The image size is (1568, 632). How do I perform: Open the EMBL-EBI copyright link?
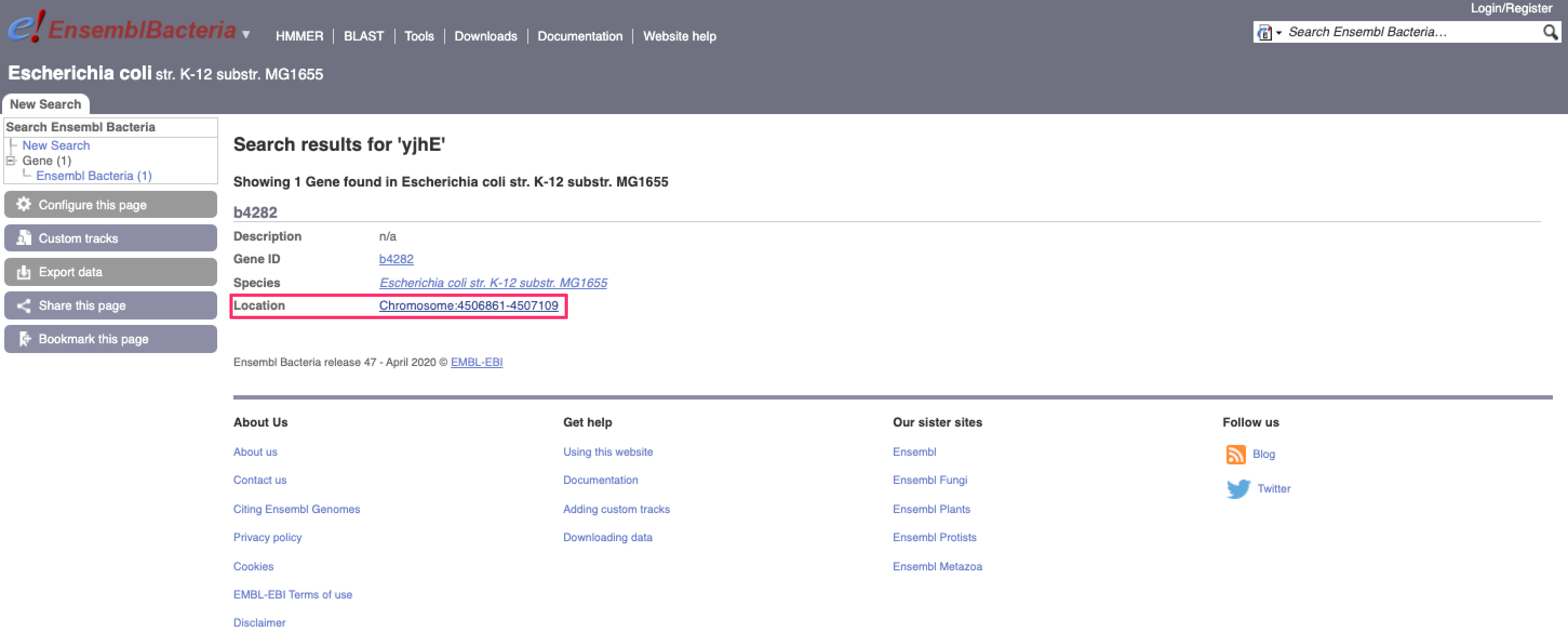pos(477,362)
